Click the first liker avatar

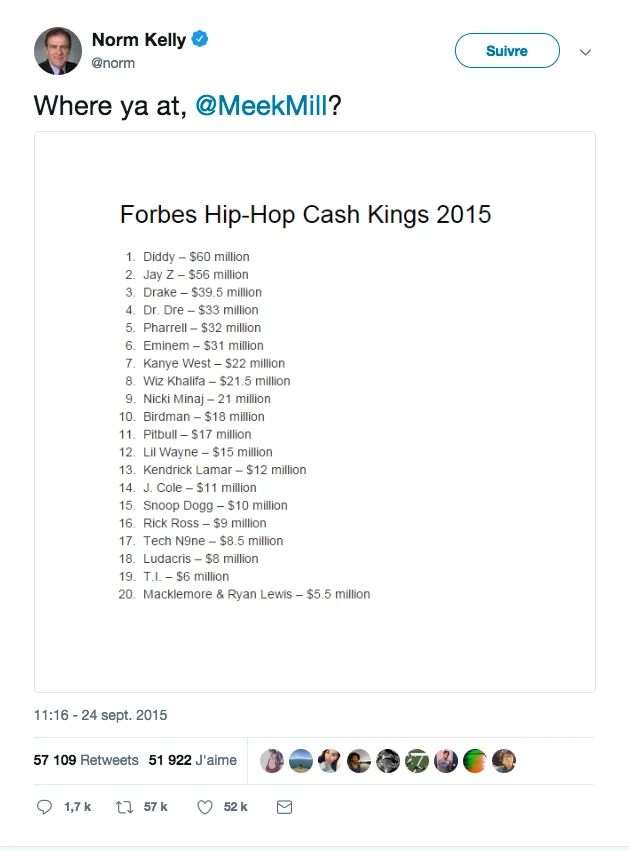point(272,761)
